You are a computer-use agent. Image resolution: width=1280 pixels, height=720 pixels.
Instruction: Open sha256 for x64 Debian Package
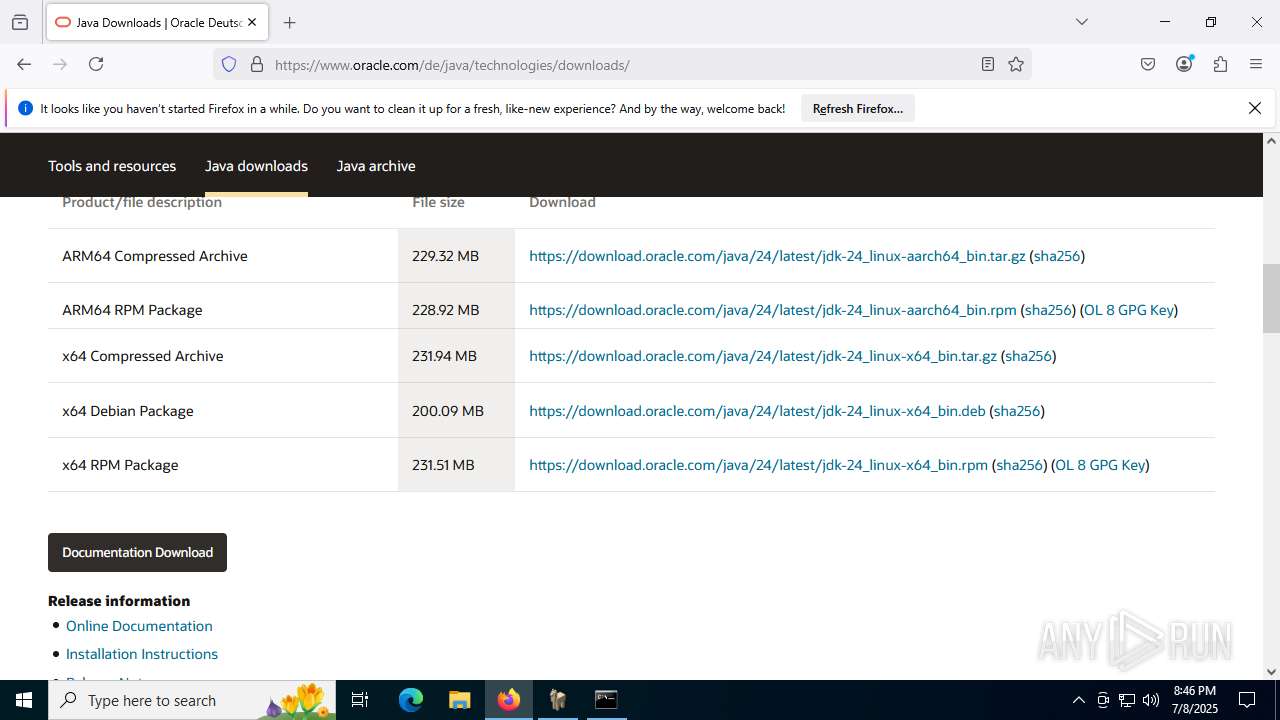[x=1017, y=411]
